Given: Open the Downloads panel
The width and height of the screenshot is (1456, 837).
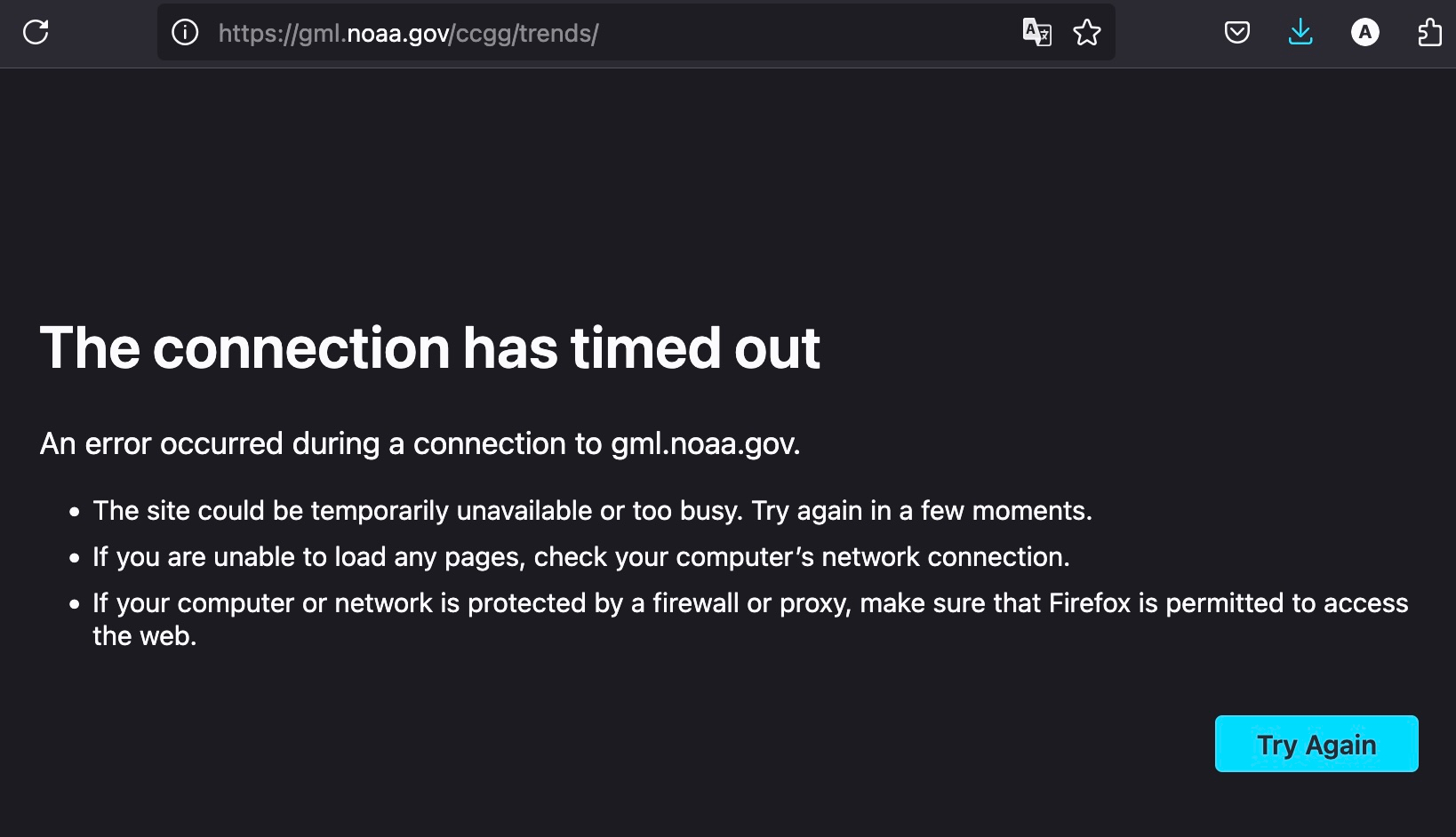Looking at the screenshot, I should [x=1300, y=33].
